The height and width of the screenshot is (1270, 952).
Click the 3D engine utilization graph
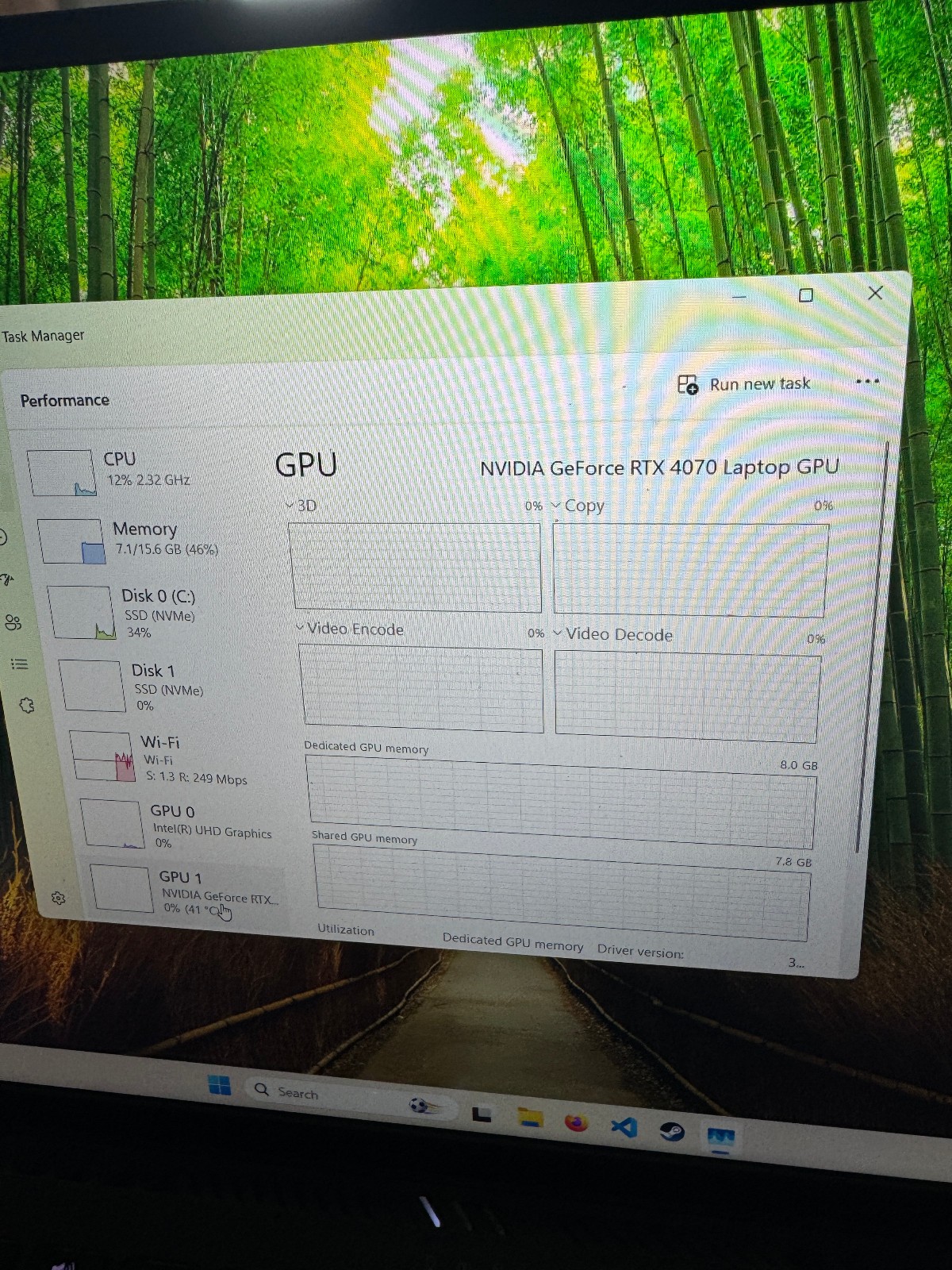(416, 567)
